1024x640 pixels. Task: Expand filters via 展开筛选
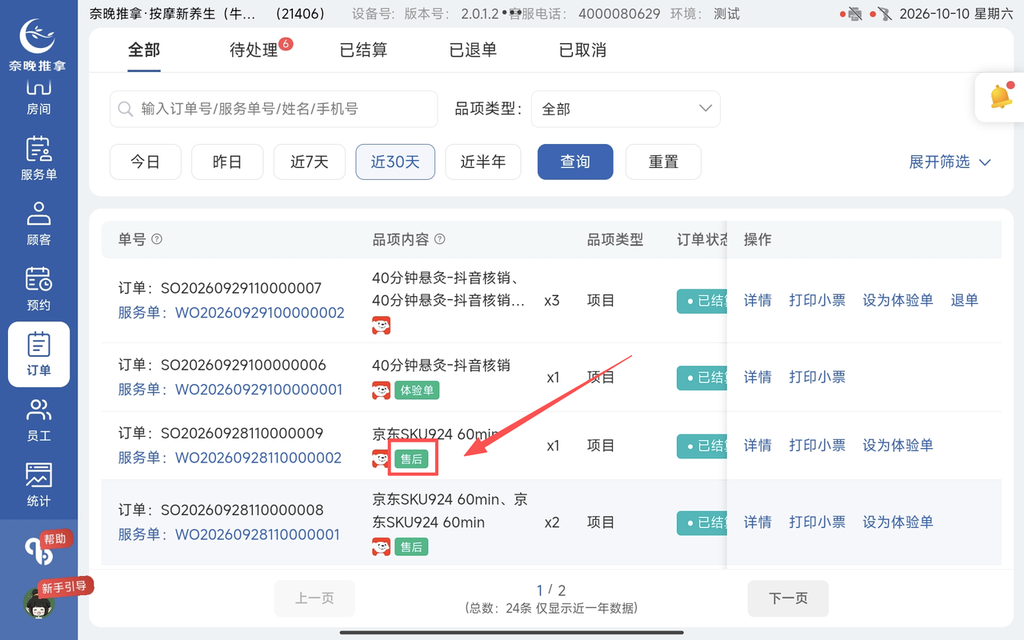click(950, 162)
